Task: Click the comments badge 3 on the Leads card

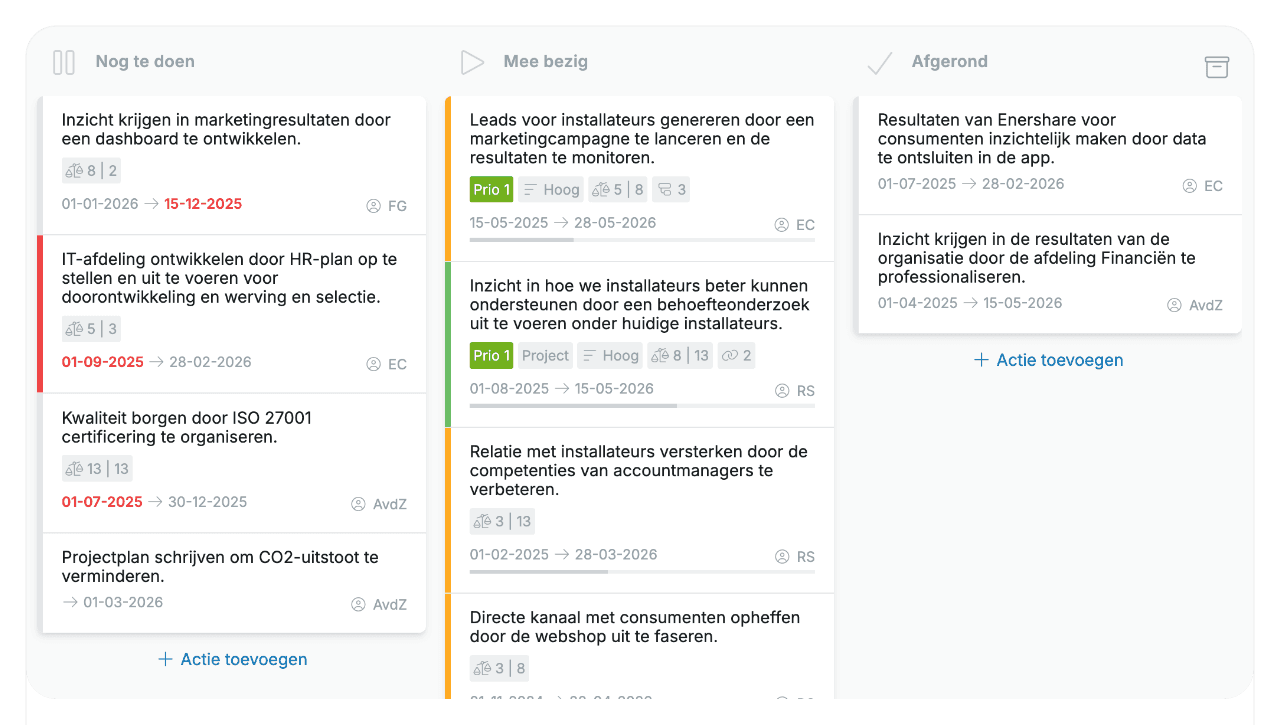Action: pos(672,190)
